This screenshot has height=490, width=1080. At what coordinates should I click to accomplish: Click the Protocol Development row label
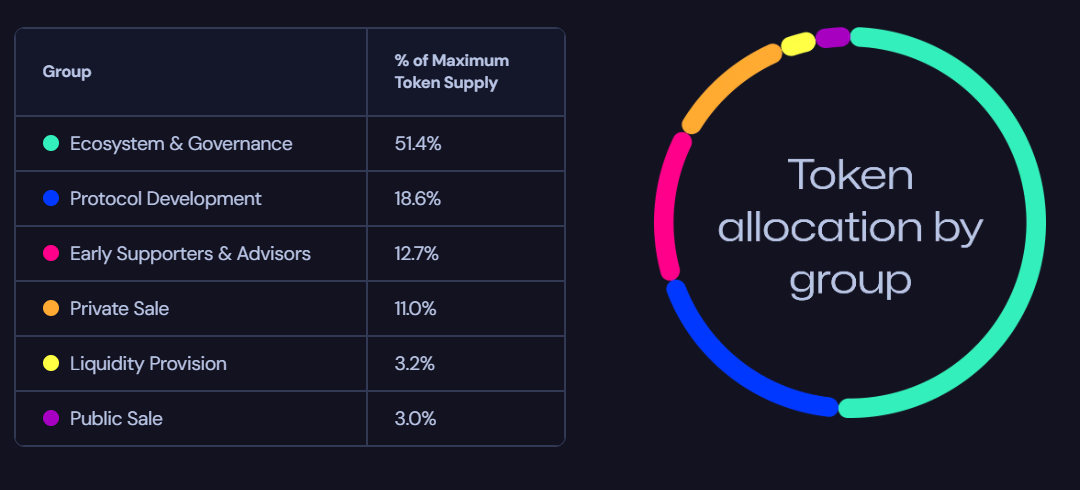(x=166, y=199)
